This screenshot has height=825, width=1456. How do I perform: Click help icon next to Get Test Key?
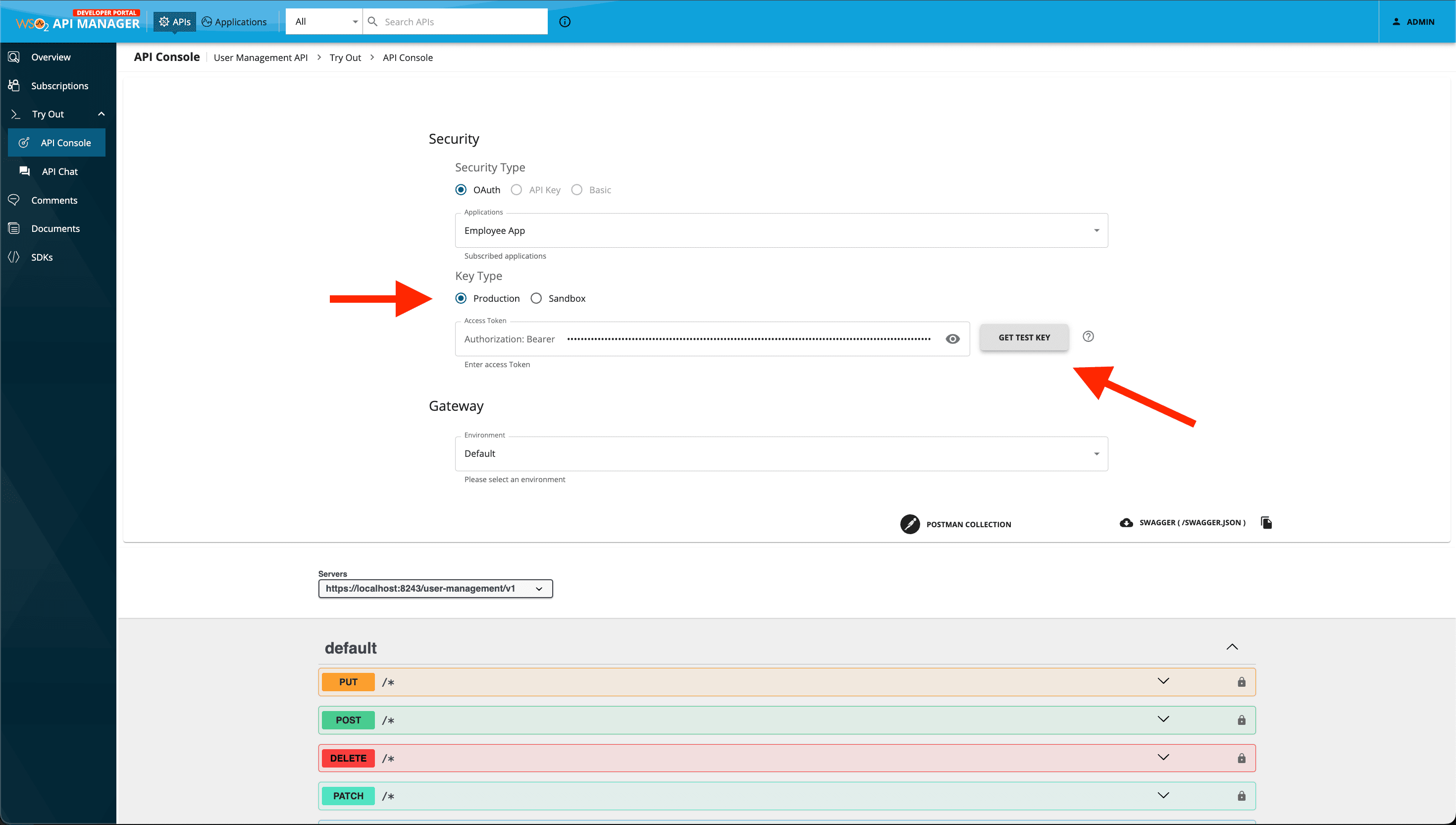(1088, 336)
